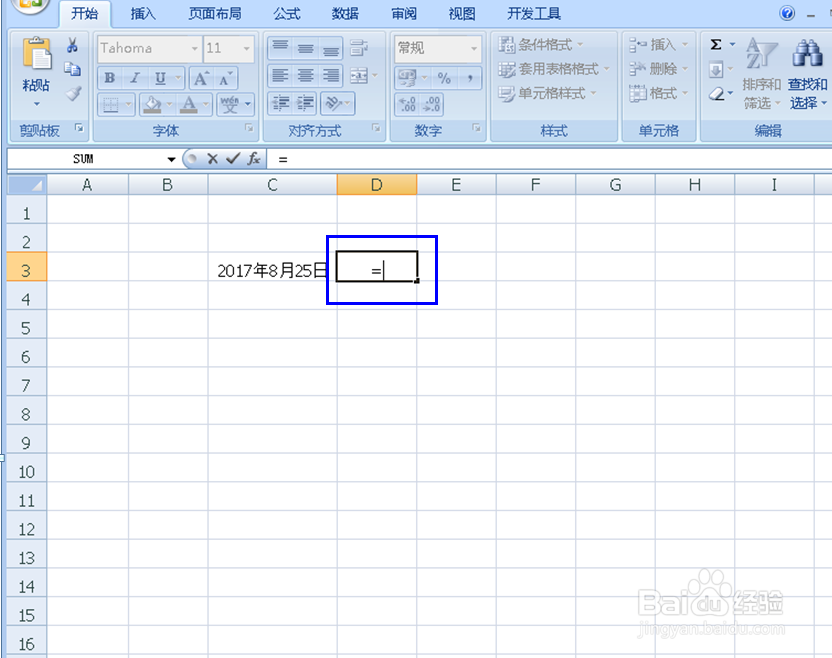Align text to top of cell
This screenshot has height=658, width=832.
point(280,48)
